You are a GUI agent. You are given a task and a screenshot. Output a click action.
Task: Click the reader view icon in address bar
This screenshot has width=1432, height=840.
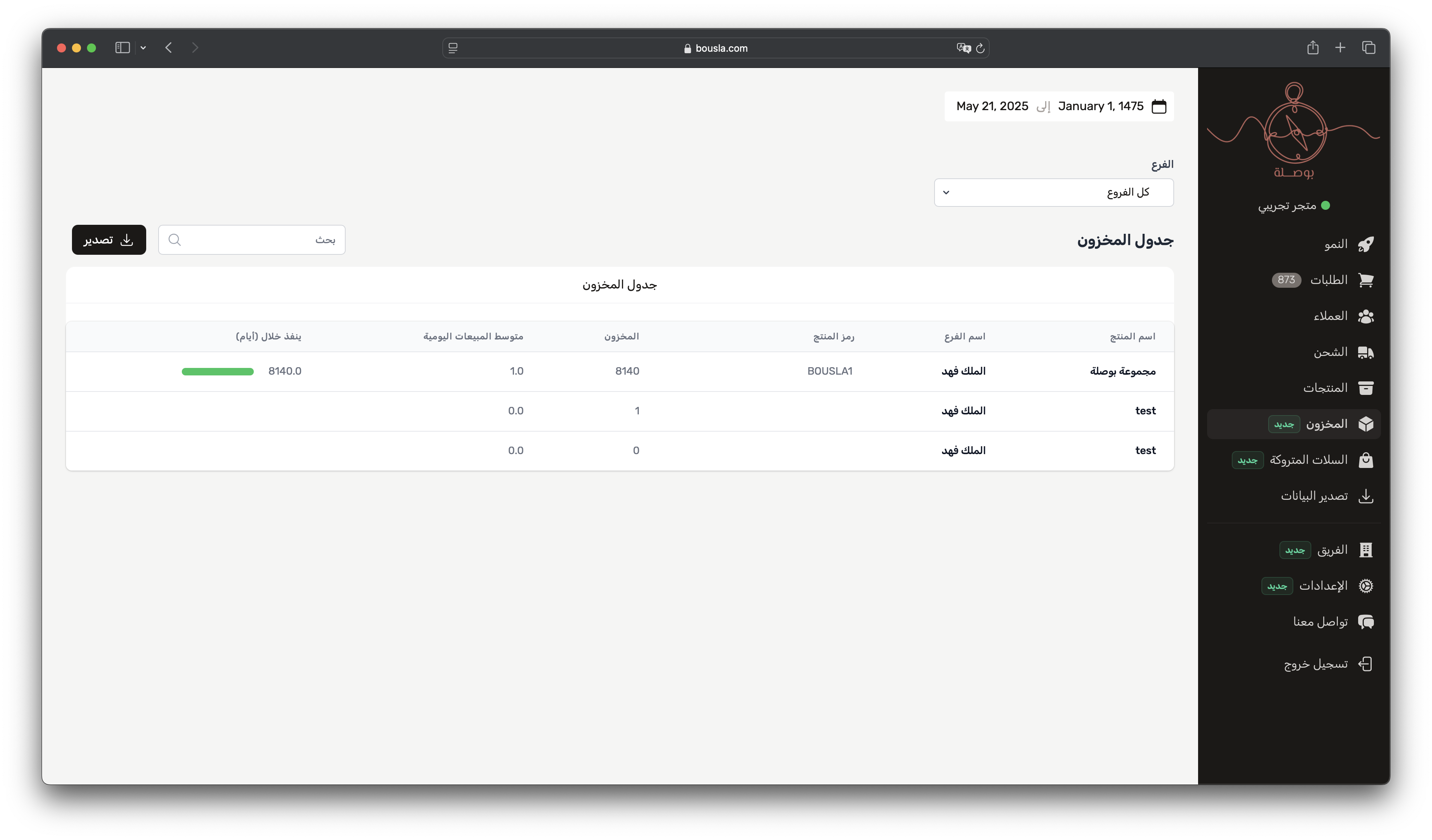pos(453,48)
